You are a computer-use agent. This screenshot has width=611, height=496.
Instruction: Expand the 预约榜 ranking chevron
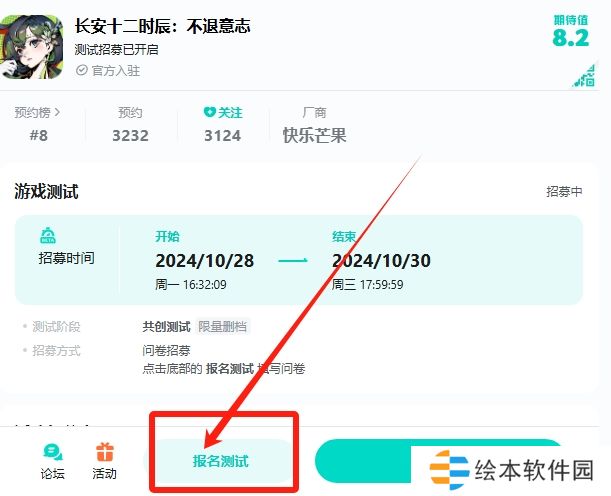[x=57, y=113]
